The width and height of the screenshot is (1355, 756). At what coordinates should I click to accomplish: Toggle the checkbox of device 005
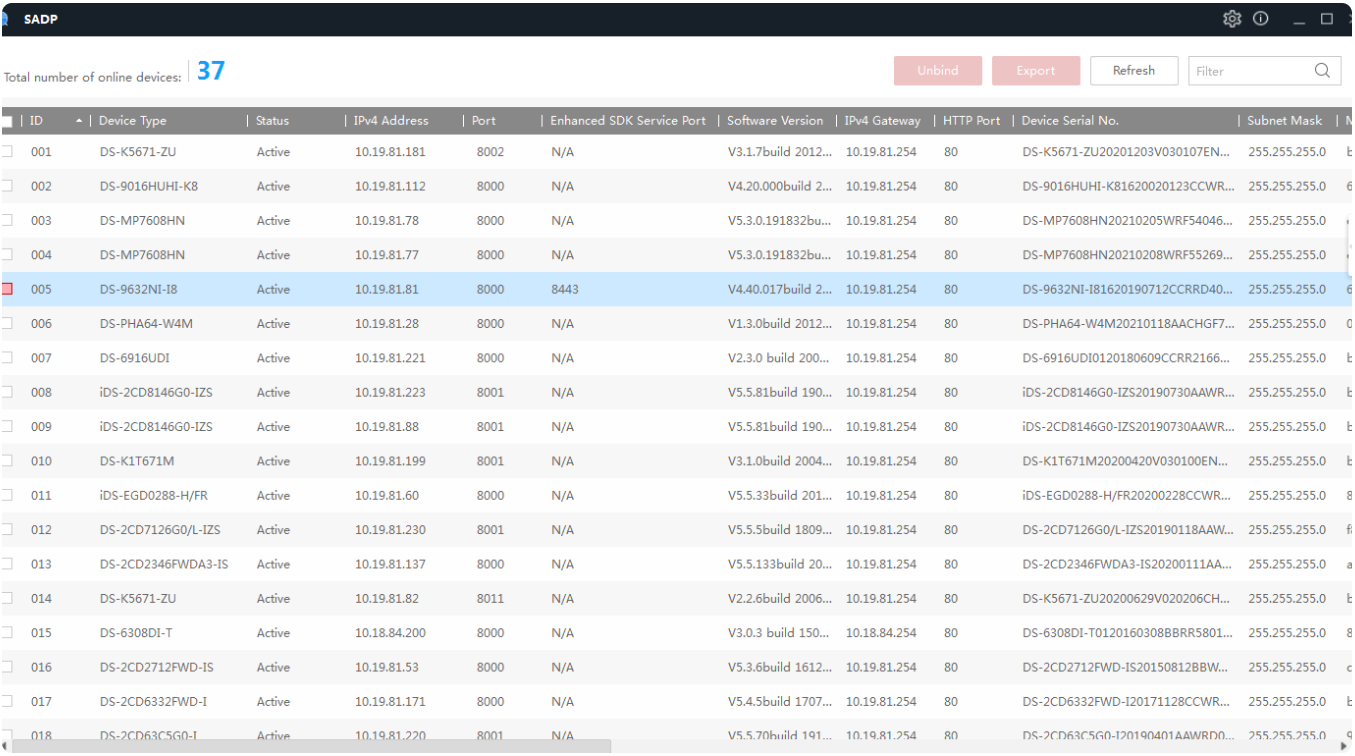pyautogui.click(x=7, y=289)
